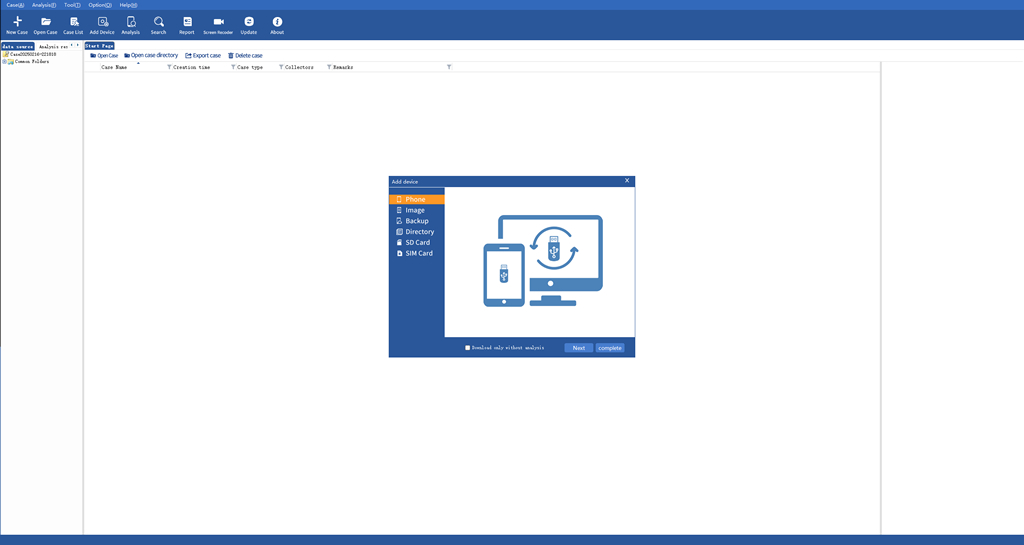The image size is (1024, 545).
Task: Open the Case menu
Action: tap(15, 5)
